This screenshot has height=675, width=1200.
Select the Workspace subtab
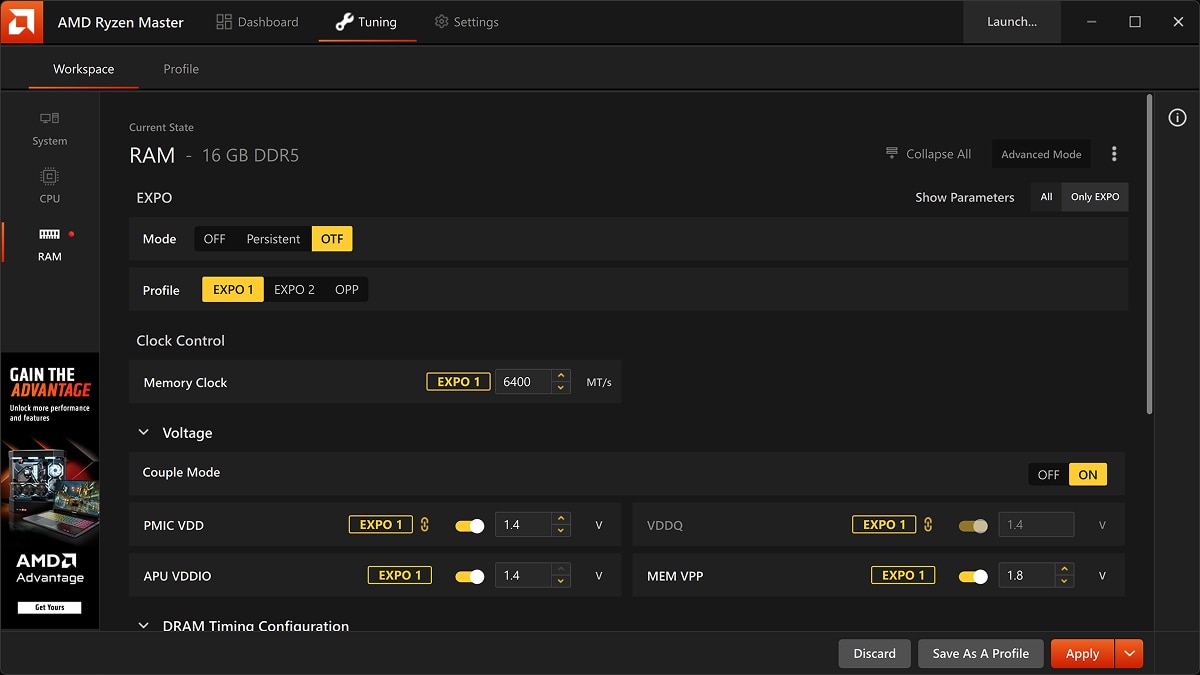tap(84, 69)
